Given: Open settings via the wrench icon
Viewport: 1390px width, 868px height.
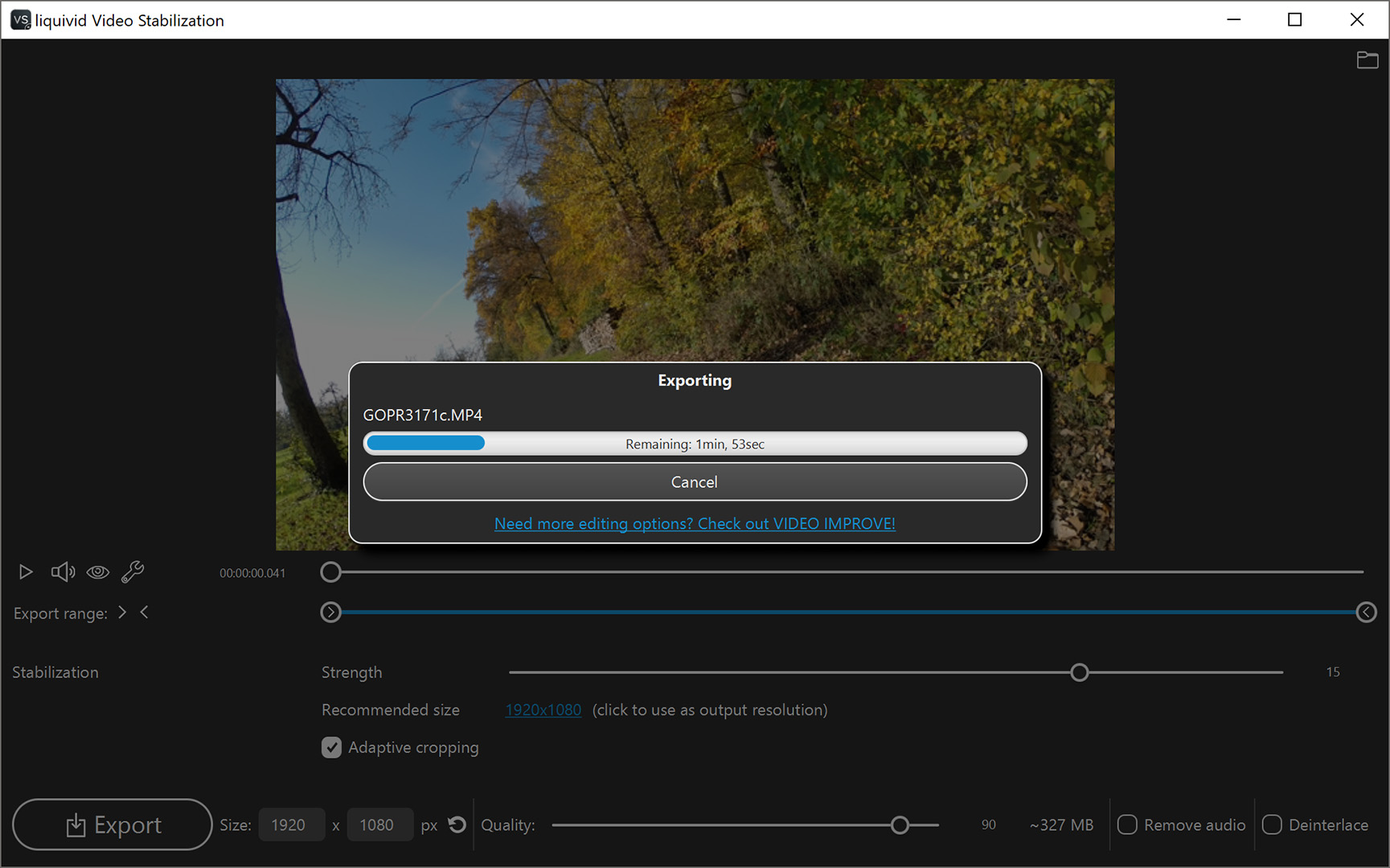Looking at the screenshot, I should (133, 571).
